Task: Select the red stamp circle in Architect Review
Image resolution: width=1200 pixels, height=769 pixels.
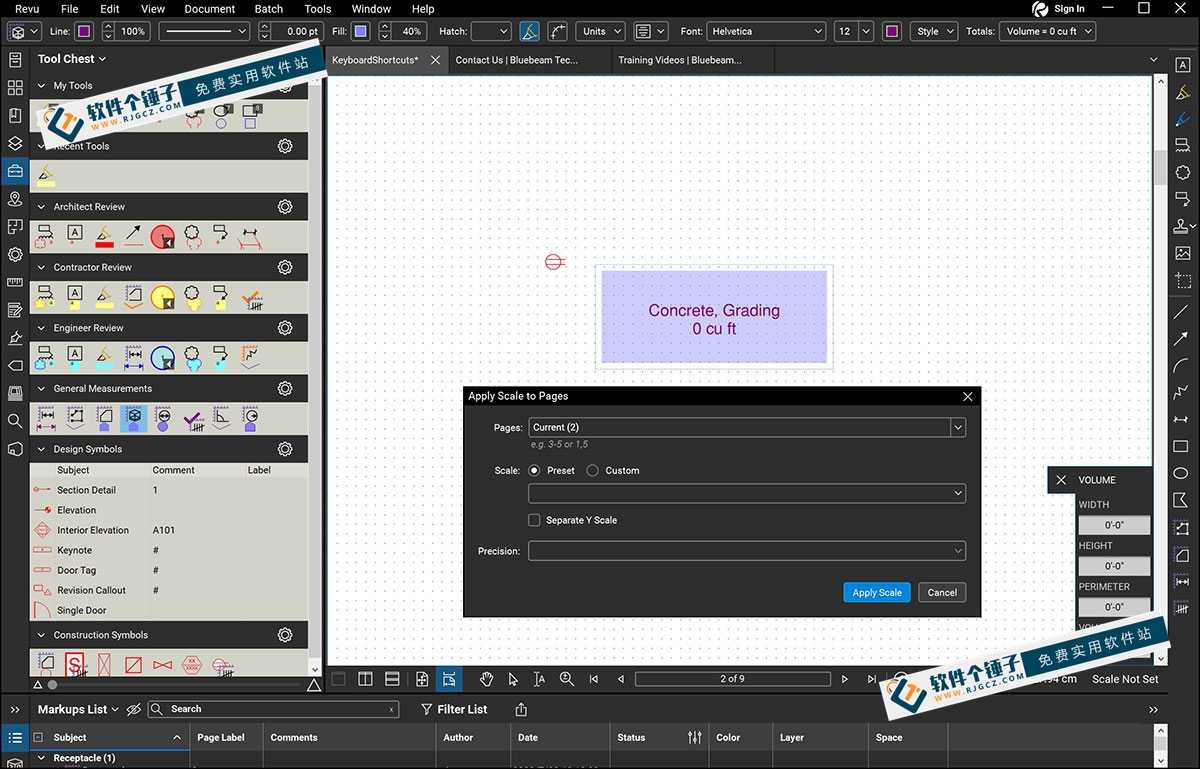Action: pyautogui.click(x=162, y=237)
